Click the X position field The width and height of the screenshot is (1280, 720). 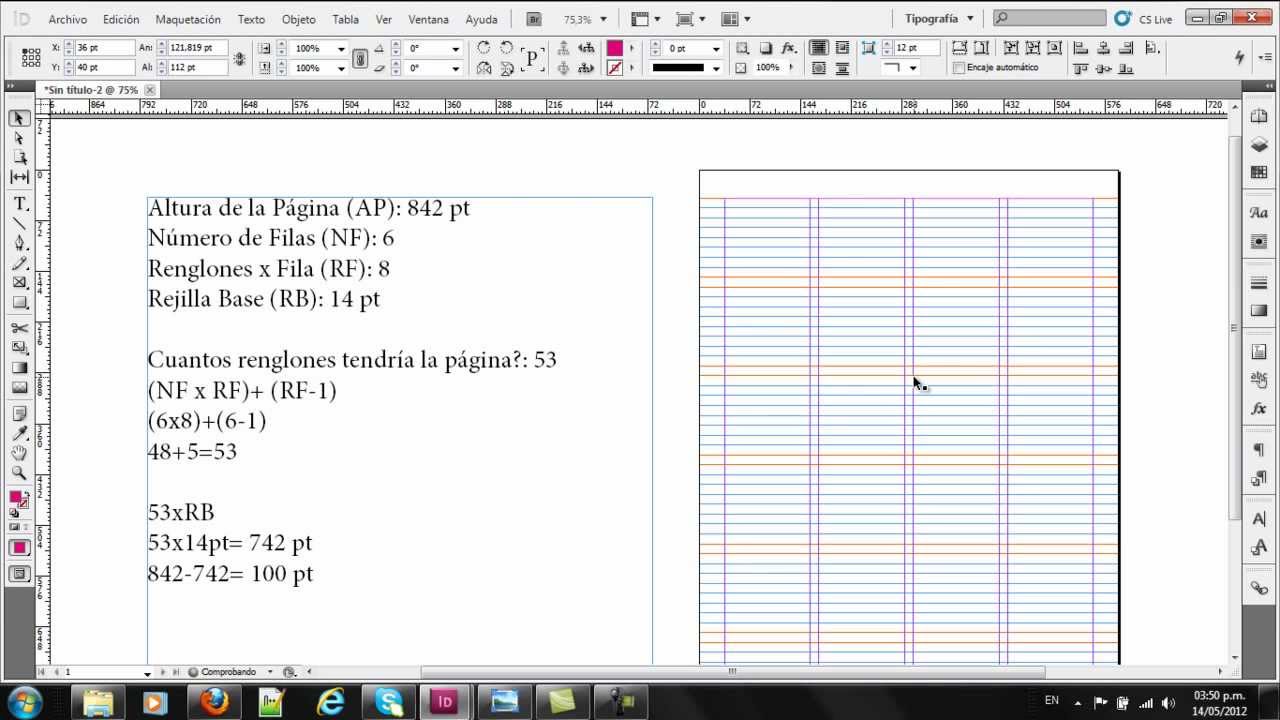coord(105,48)
